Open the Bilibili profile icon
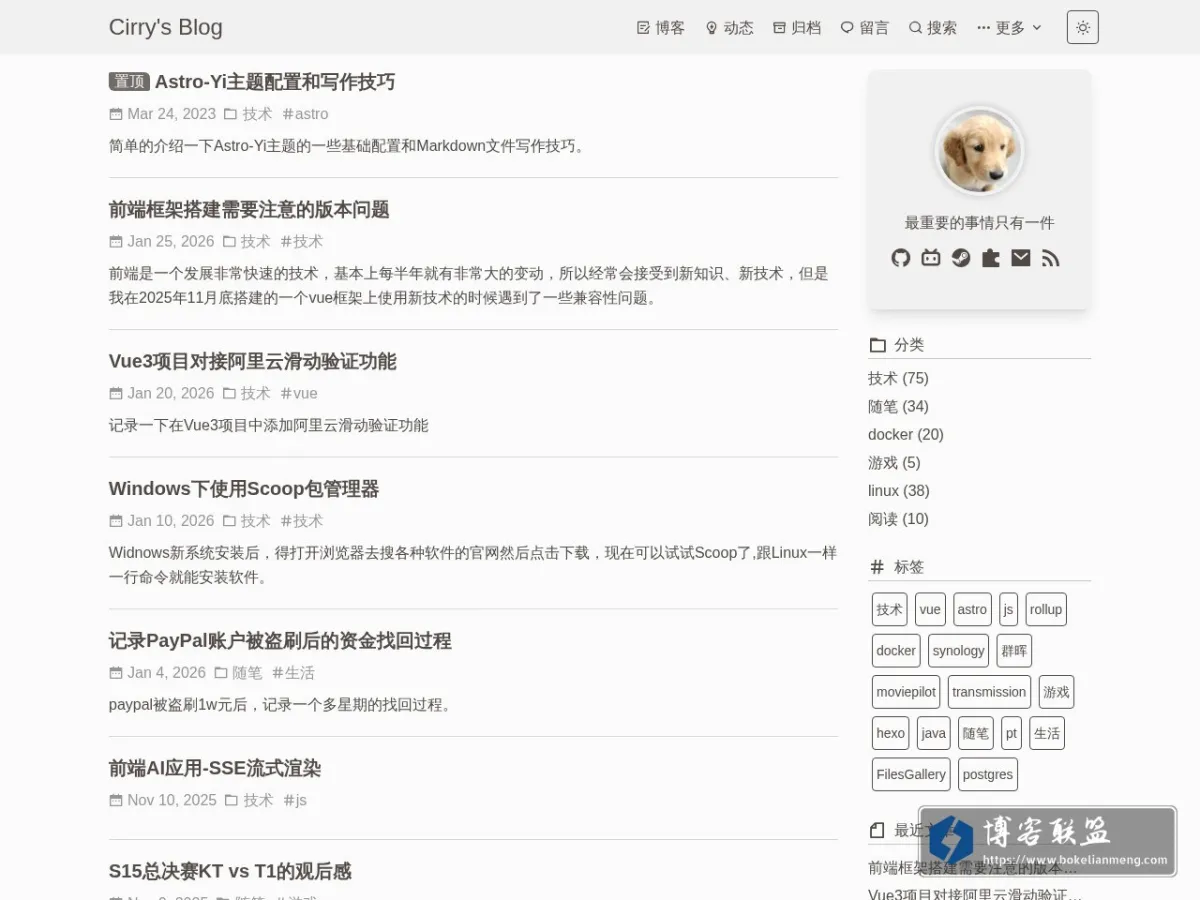The image size is (1200, 900). pos(931,258)
